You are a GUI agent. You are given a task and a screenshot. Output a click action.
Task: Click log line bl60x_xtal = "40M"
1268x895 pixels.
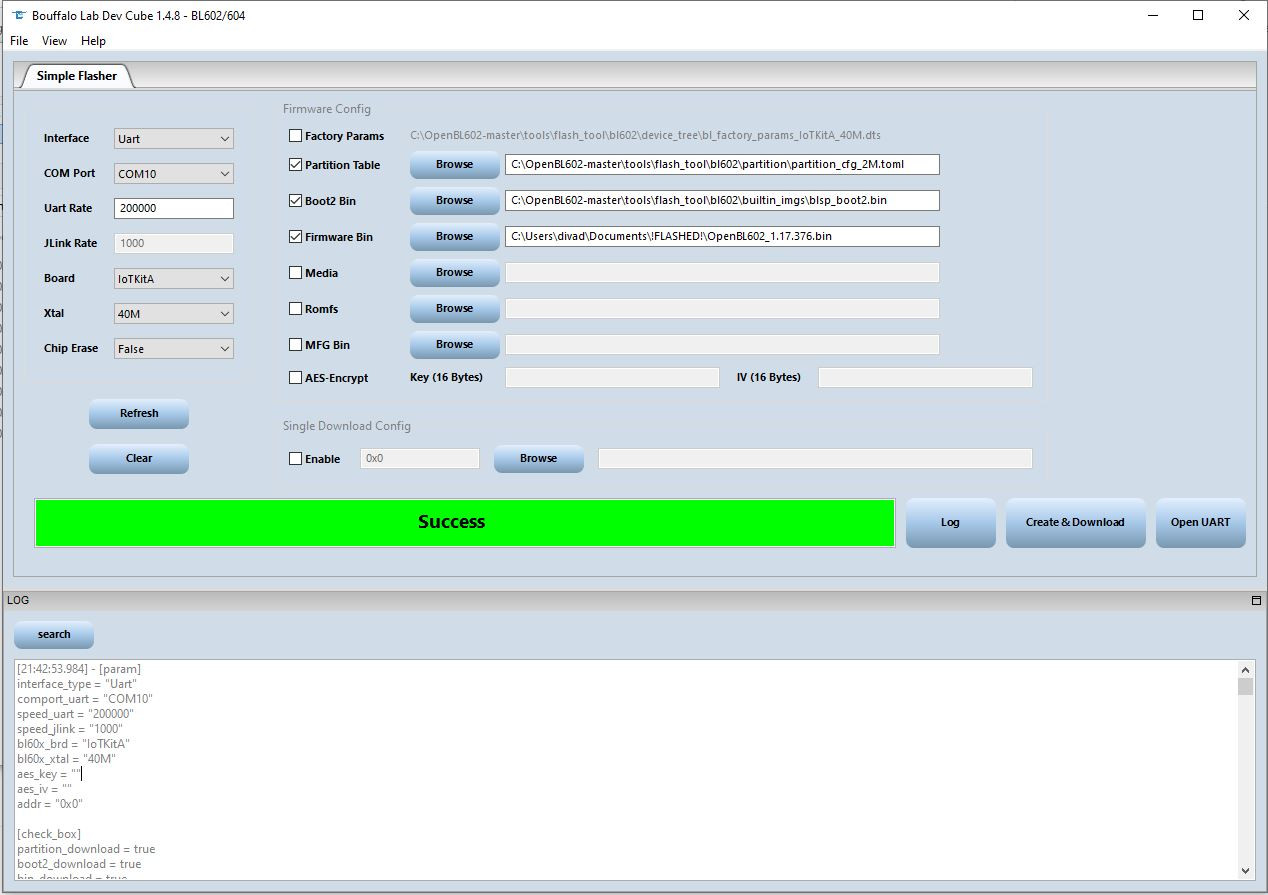[x=66, y=759]
